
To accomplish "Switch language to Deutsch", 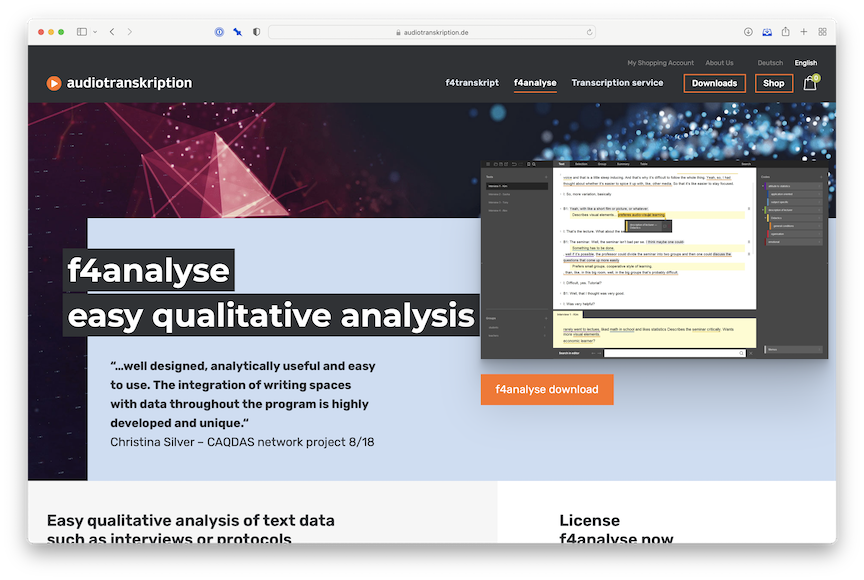I will point(770,63).
